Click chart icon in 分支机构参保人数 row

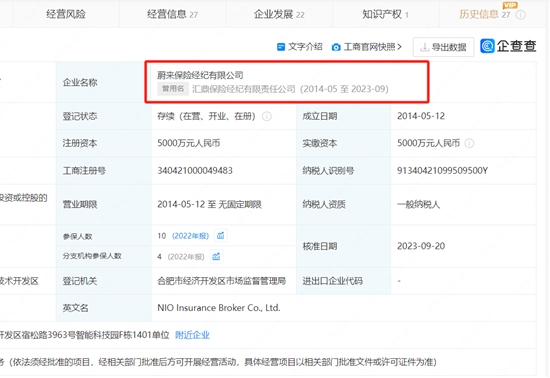tap(216, 257)
